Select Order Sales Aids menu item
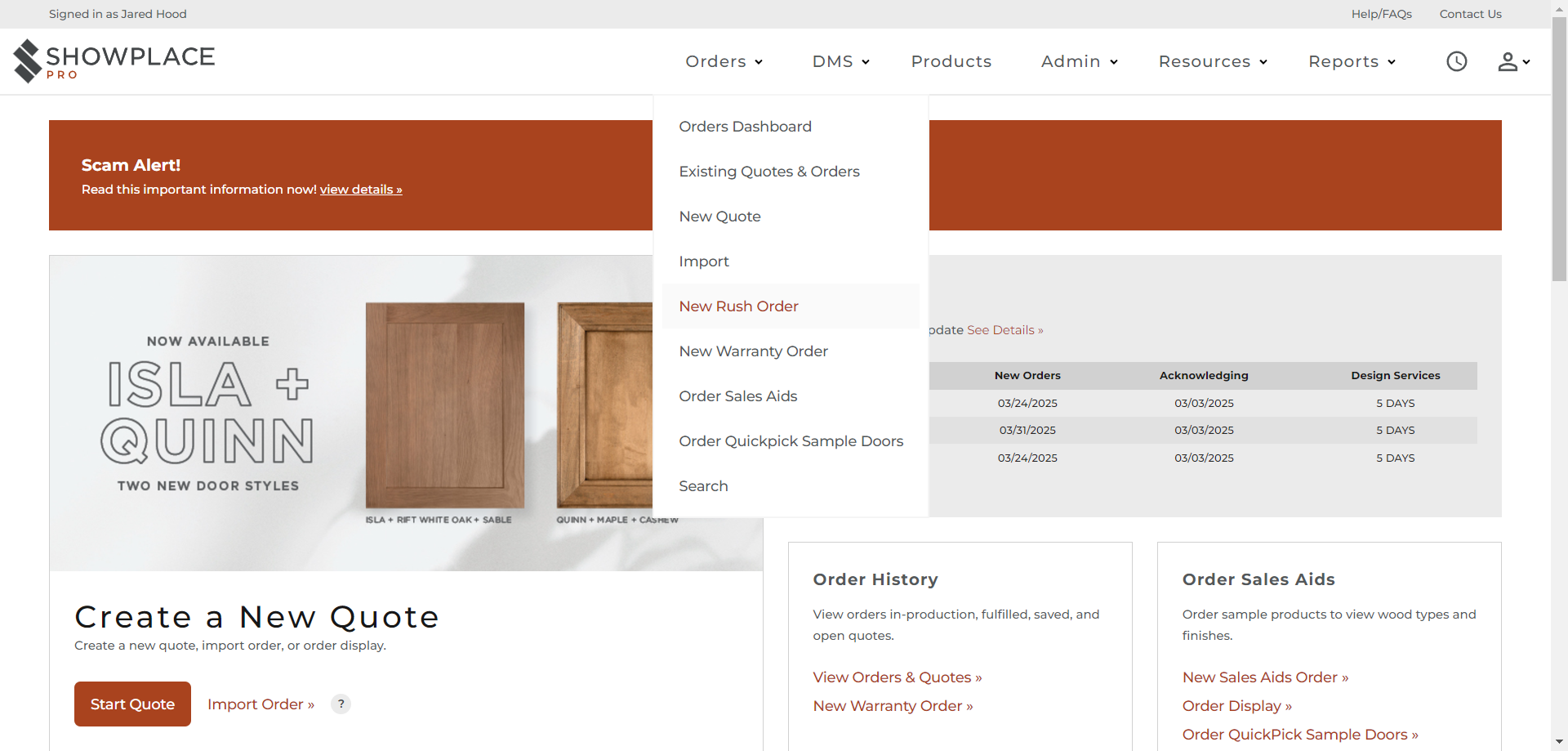 791,396
